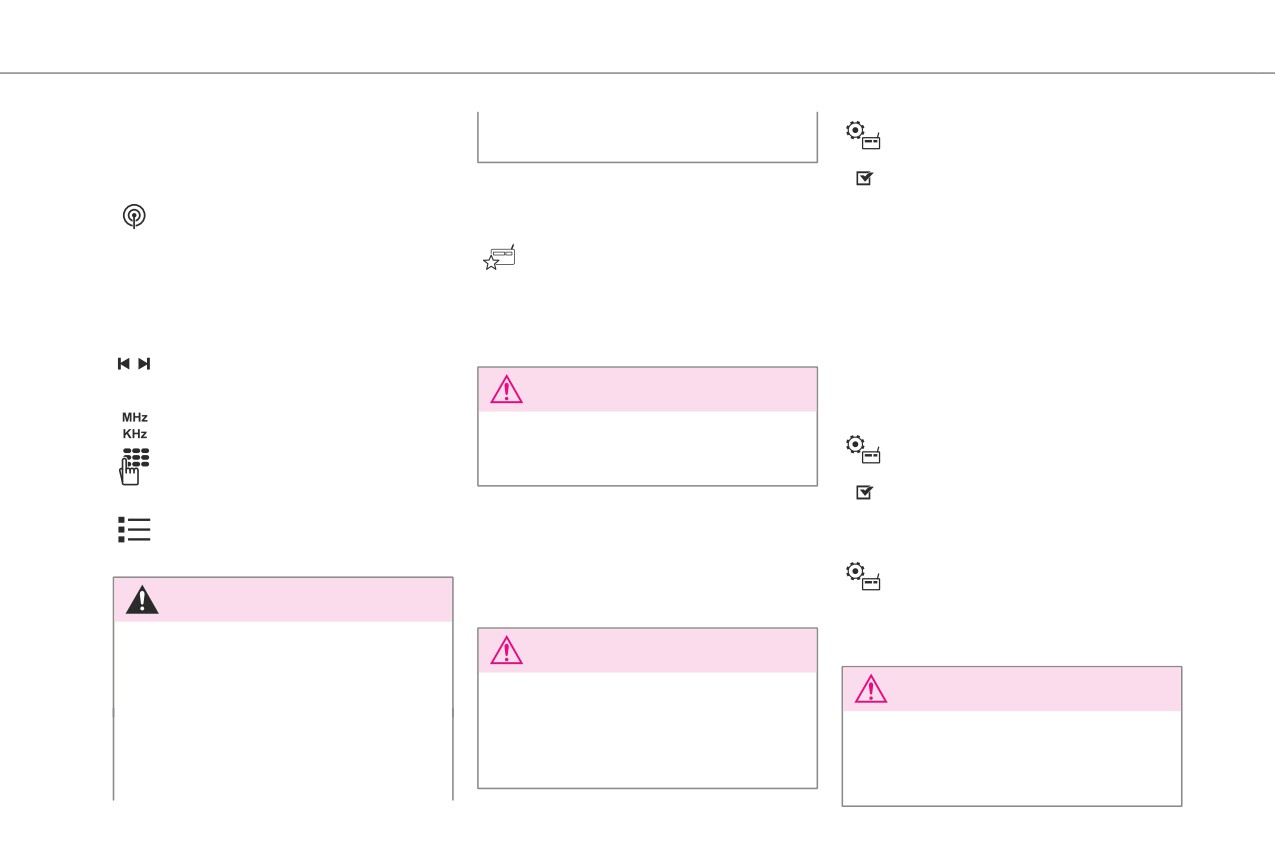Click the white body of right-column warning box
This screenshot has height=860, width=1275.
[1012, 758]
